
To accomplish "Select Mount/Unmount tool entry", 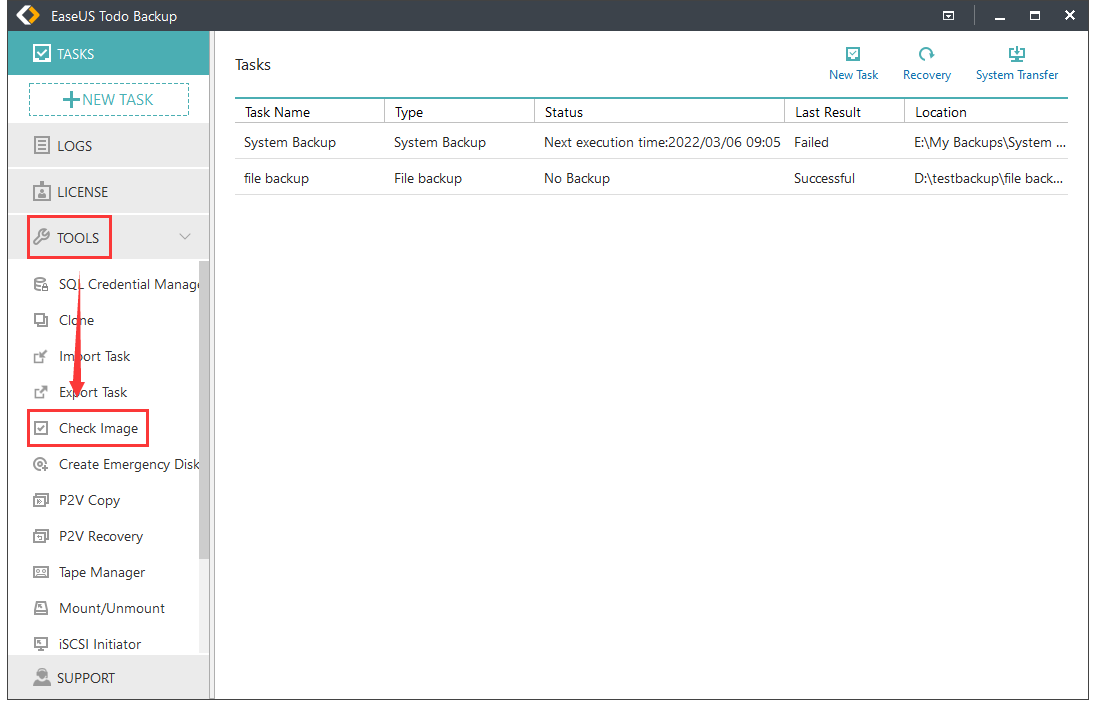I will point(112,608).
